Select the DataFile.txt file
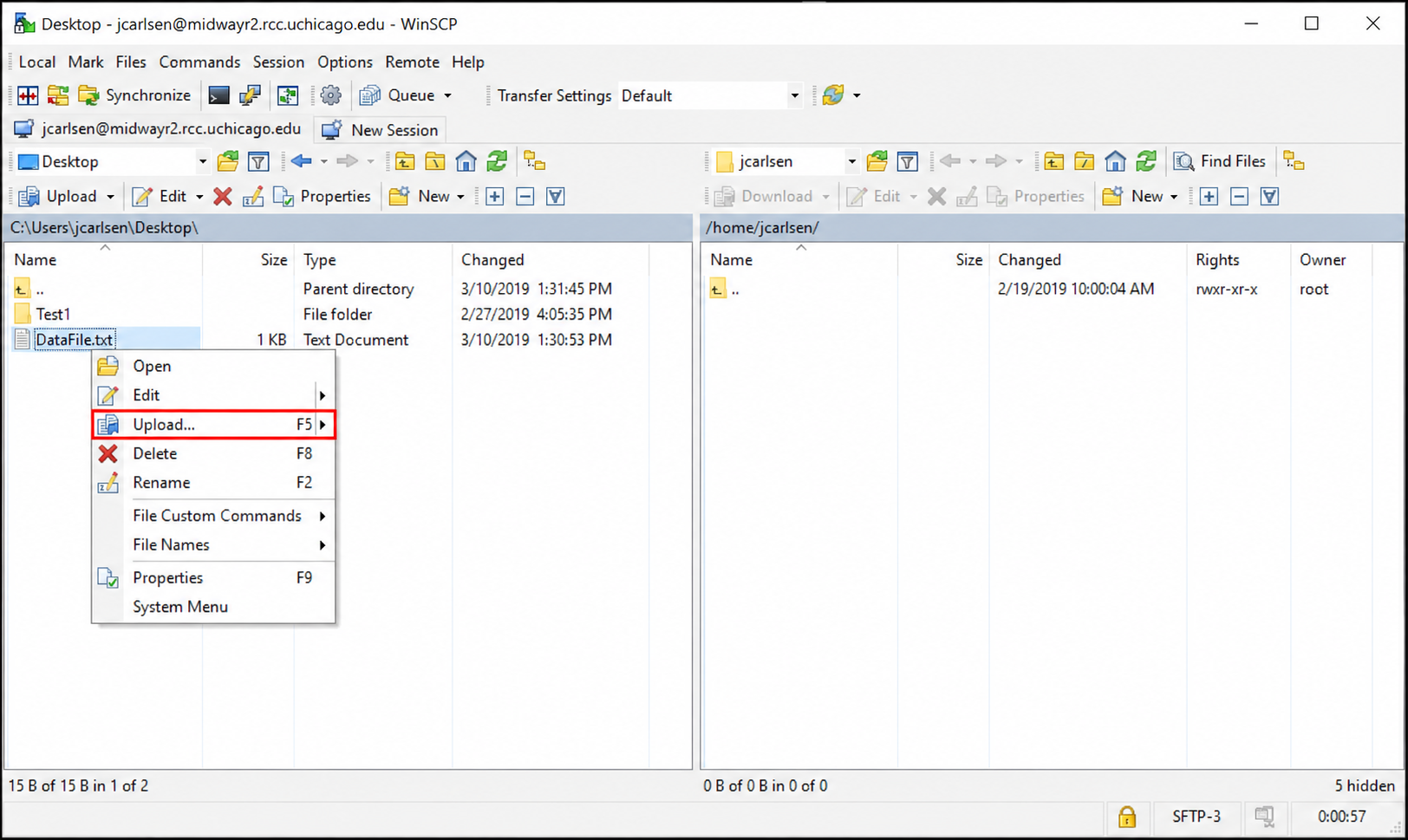This screenshot has height=840, width=1408. [x=75, y=340]
